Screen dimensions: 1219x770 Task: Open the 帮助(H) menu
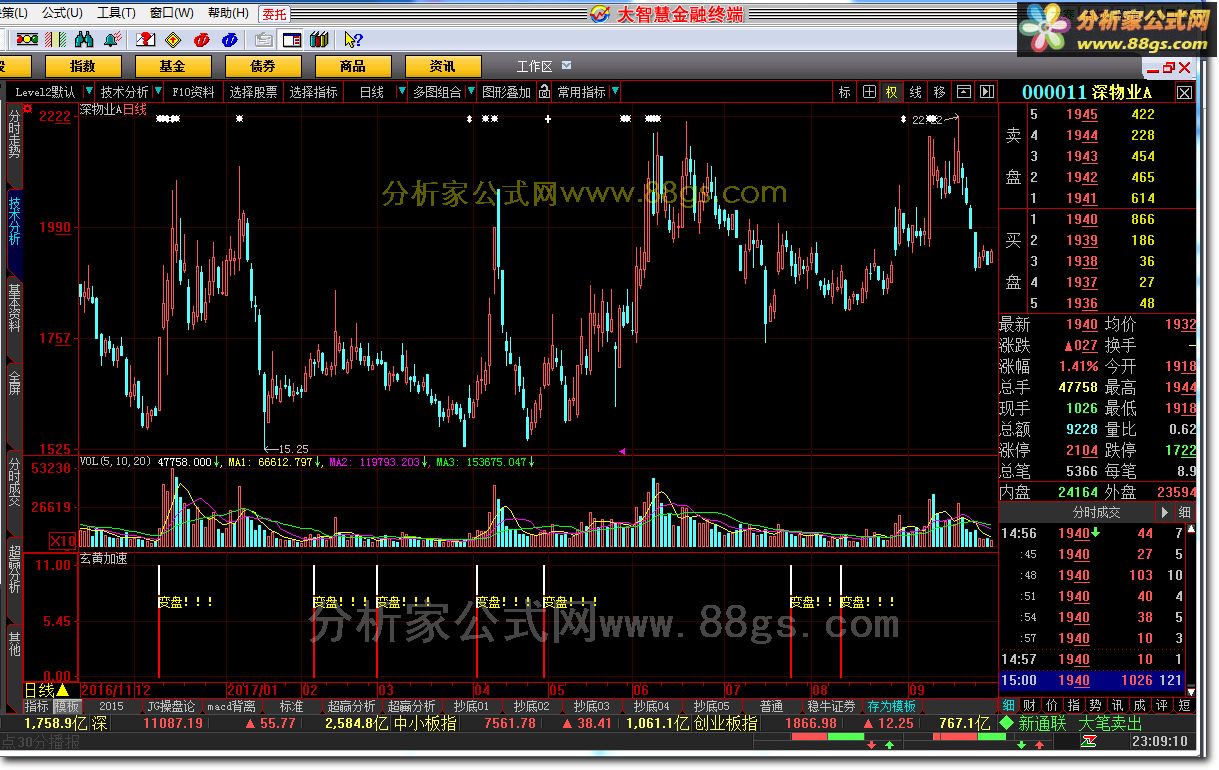tap(228, 13)
